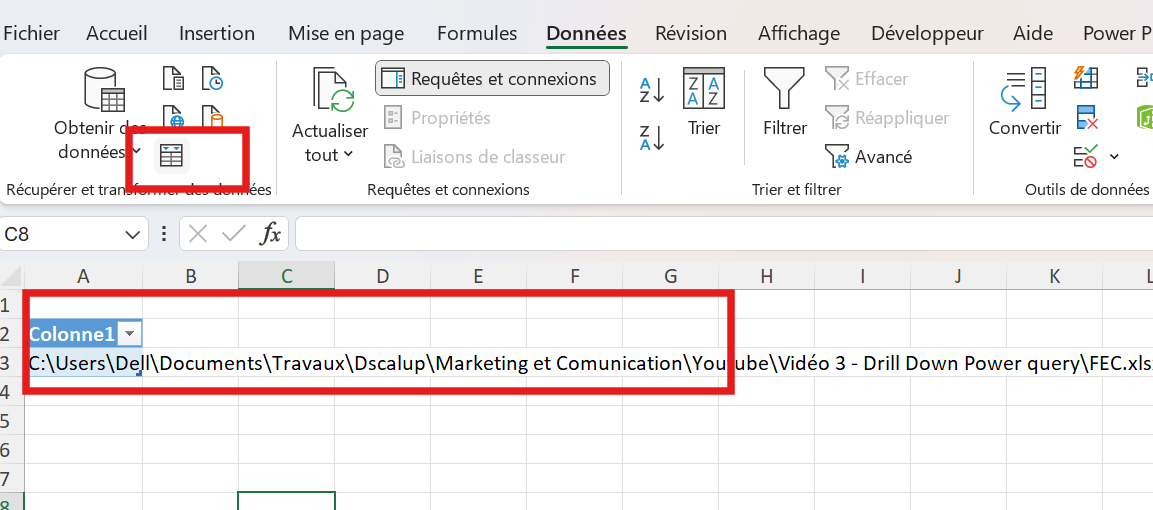The width and height of the screenshot is (1153, 510).
Task: Select row 5 header
Action: pyautogui.click(x=12, y=420)
